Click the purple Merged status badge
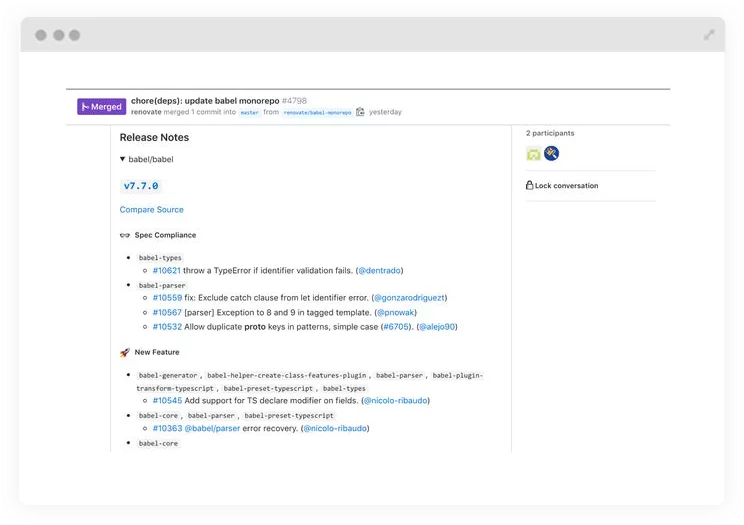The height and width of the screenshot is (525, 744). click(x=102, y=107)
